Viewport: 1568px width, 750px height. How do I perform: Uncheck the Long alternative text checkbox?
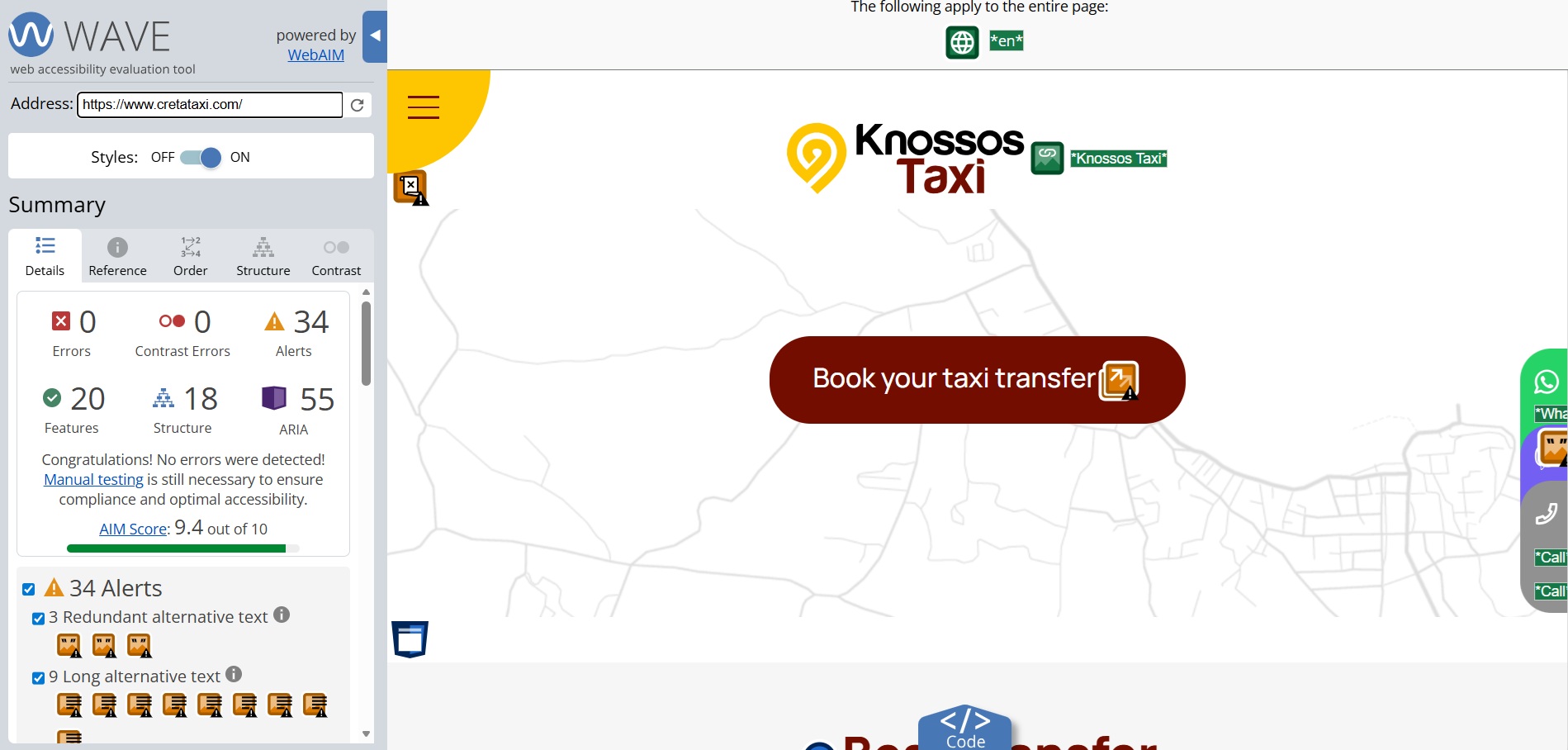[38, 677]
